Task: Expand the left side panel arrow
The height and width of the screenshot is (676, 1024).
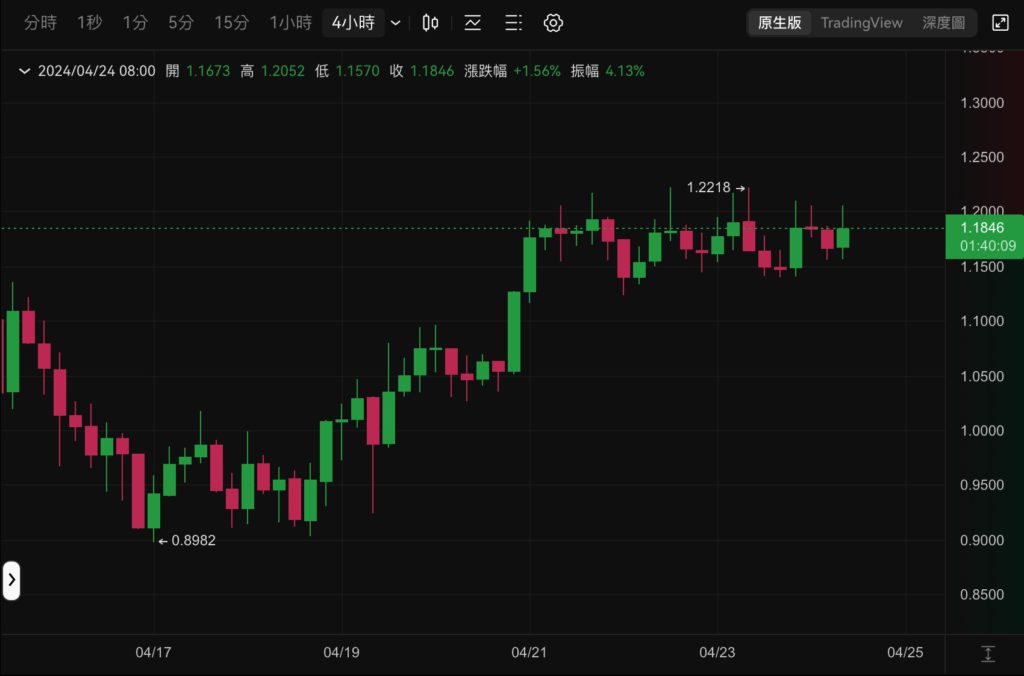Action: [11, 580]
